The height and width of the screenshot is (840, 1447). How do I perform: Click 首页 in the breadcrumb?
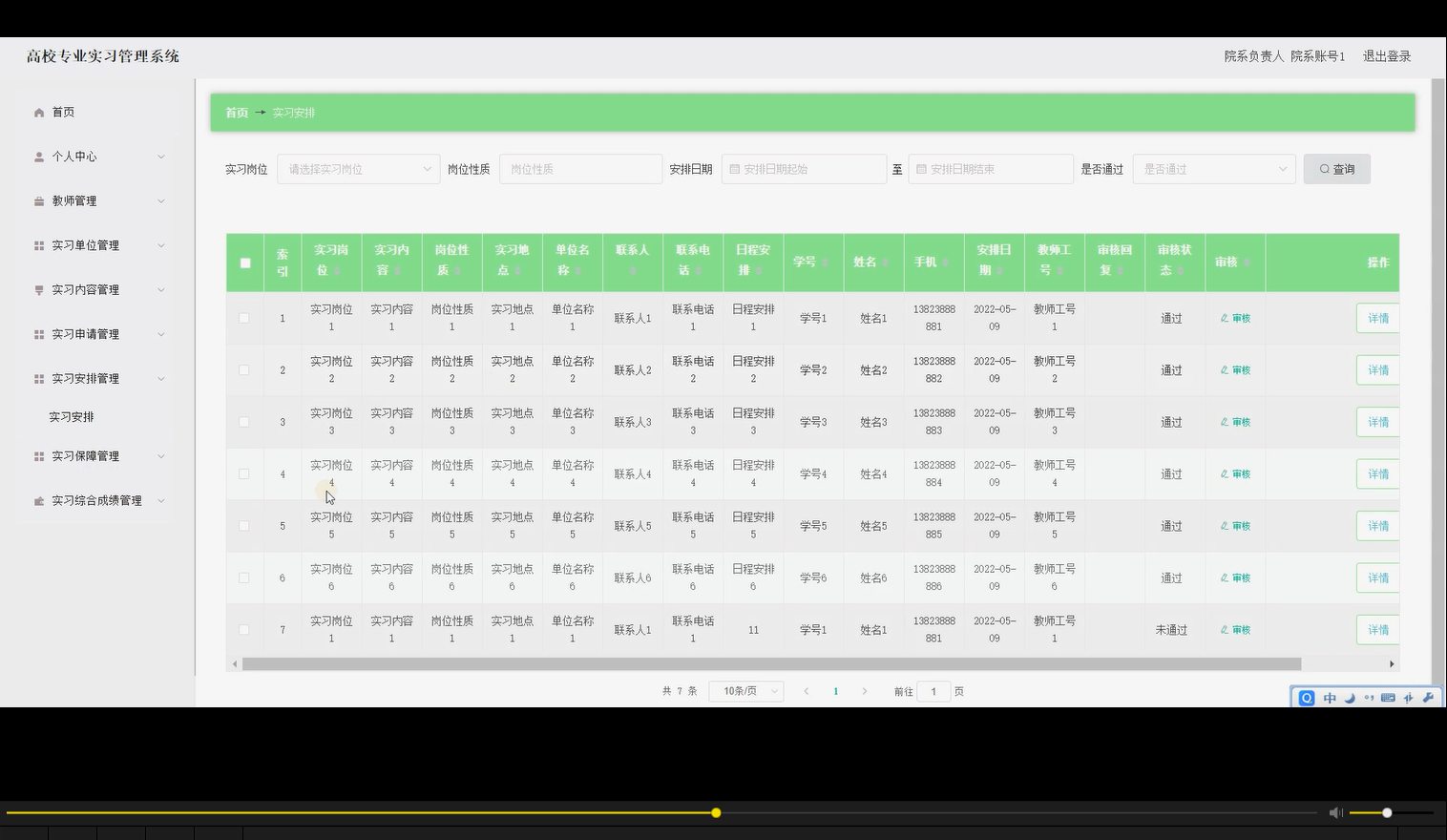click(x=237, y=113)
